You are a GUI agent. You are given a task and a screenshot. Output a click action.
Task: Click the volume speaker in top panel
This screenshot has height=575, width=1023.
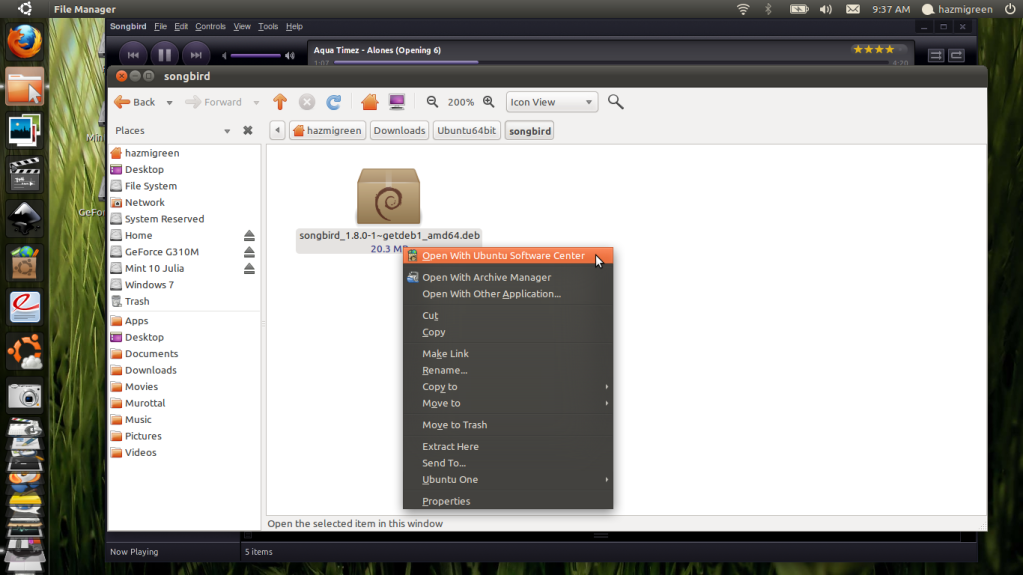pos(825,9)
